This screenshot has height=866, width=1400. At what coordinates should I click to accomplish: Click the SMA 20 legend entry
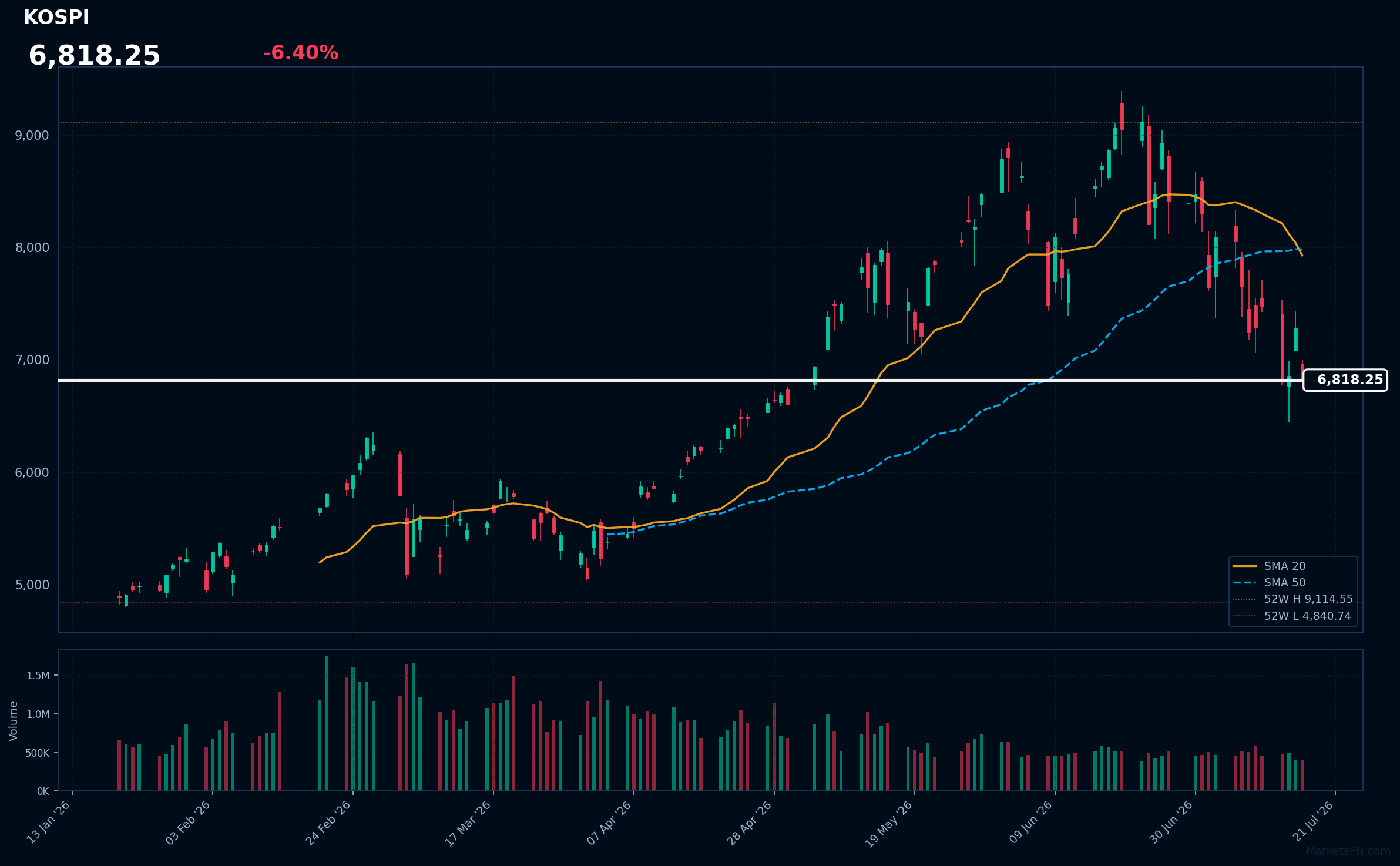click(1269, 566)
